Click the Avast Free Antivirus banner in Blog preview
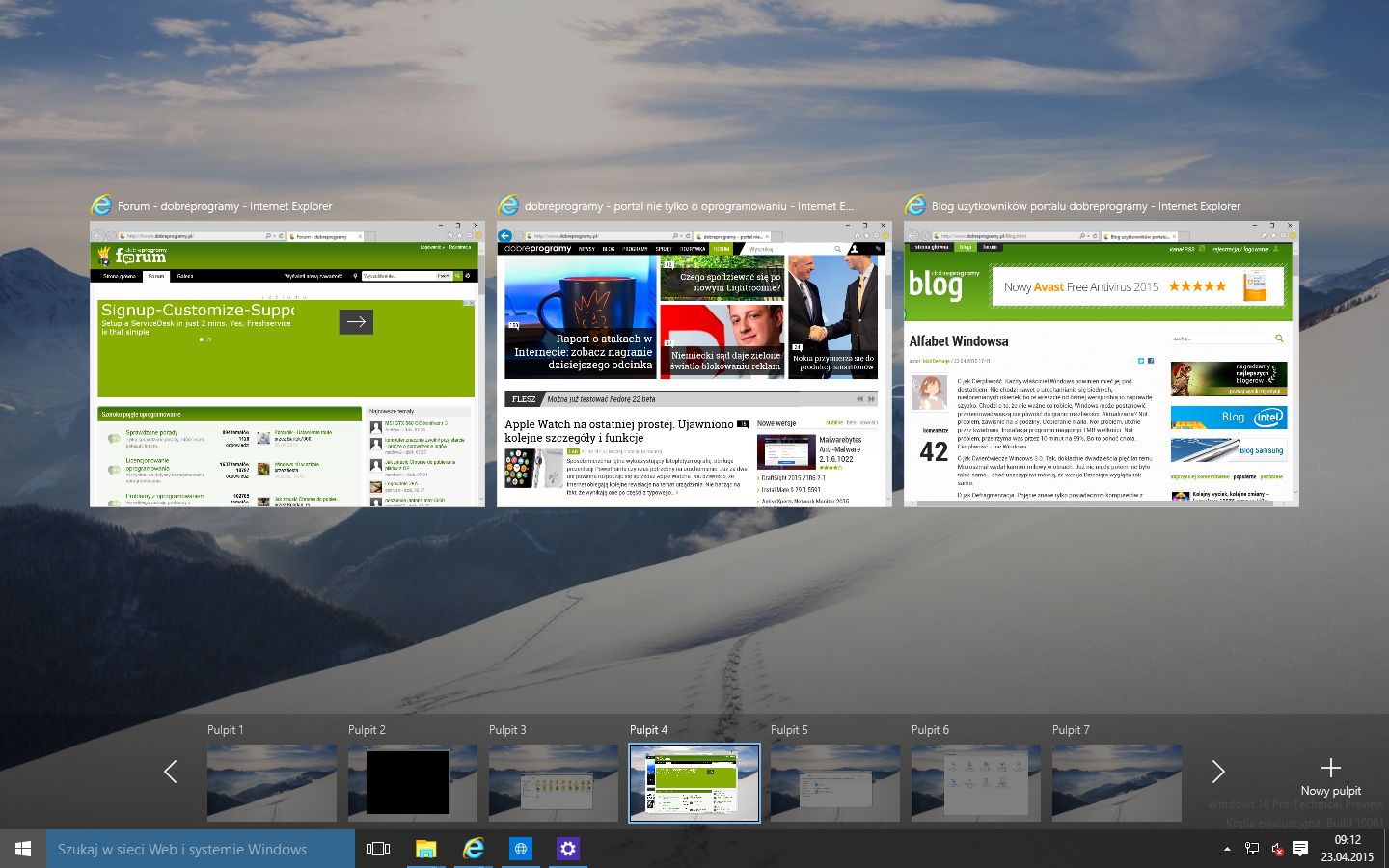 pos(1138,286)
